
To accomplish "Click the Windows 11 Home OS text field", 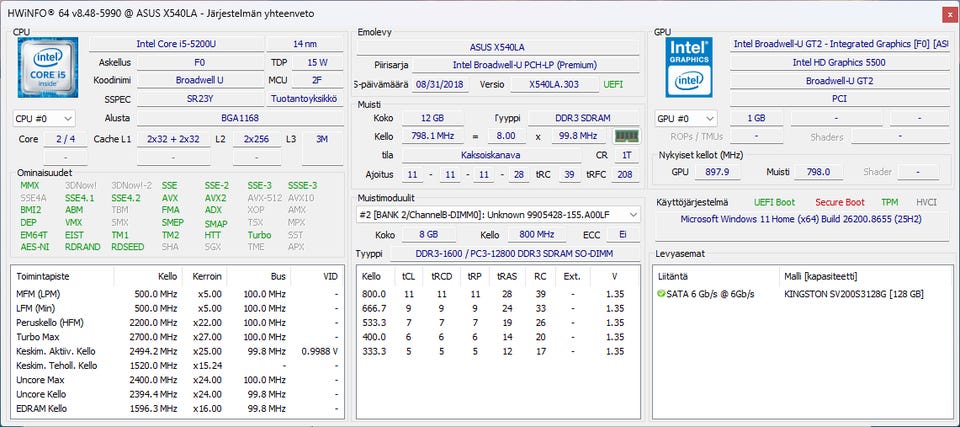I will (801, 219).
